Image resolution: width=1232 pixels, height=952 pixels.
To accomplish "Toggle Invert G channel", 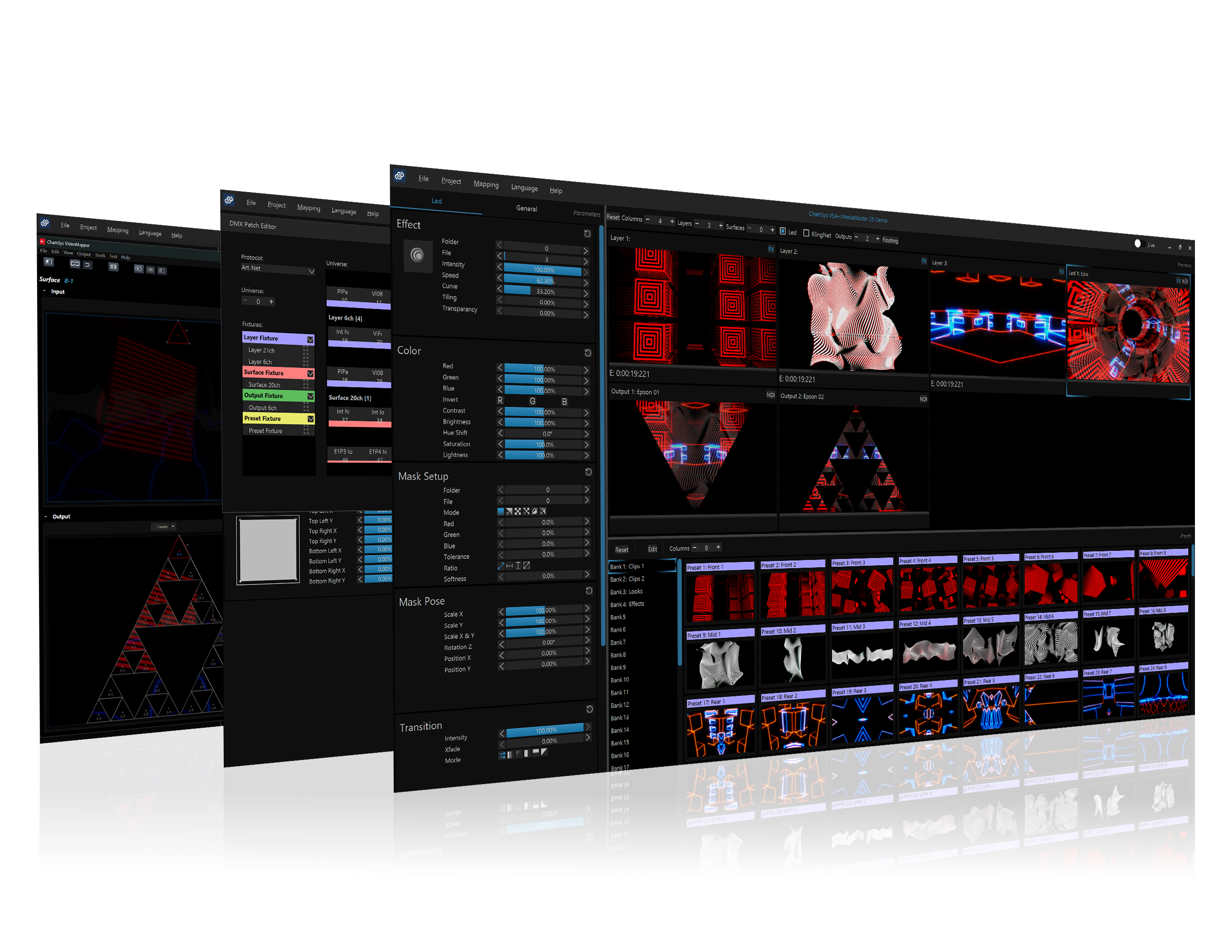I will (533, 401).
